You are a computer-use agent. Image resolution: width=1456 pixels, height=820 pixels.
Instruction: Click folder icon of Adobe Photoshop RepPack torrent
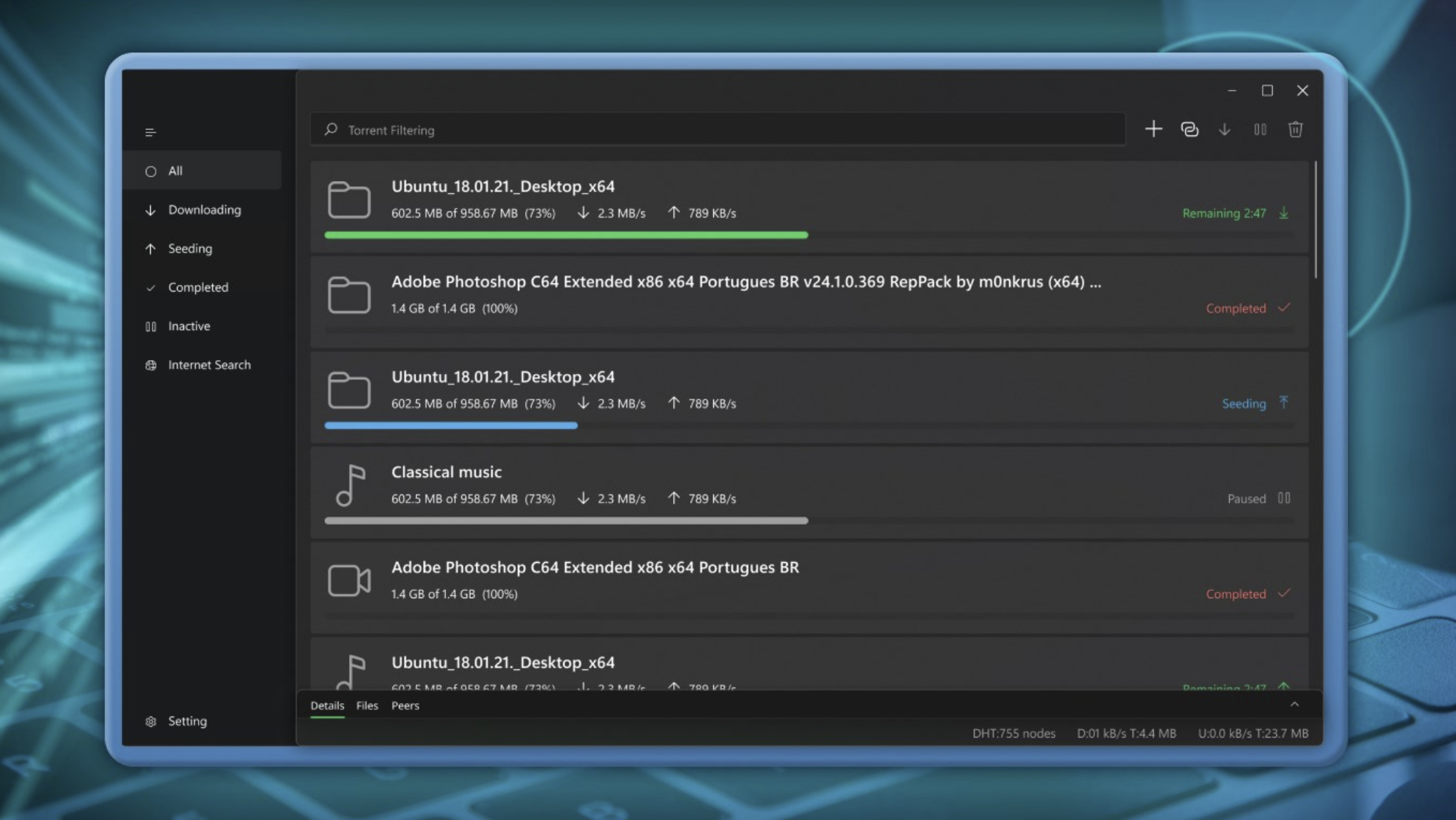click(349, 294)
